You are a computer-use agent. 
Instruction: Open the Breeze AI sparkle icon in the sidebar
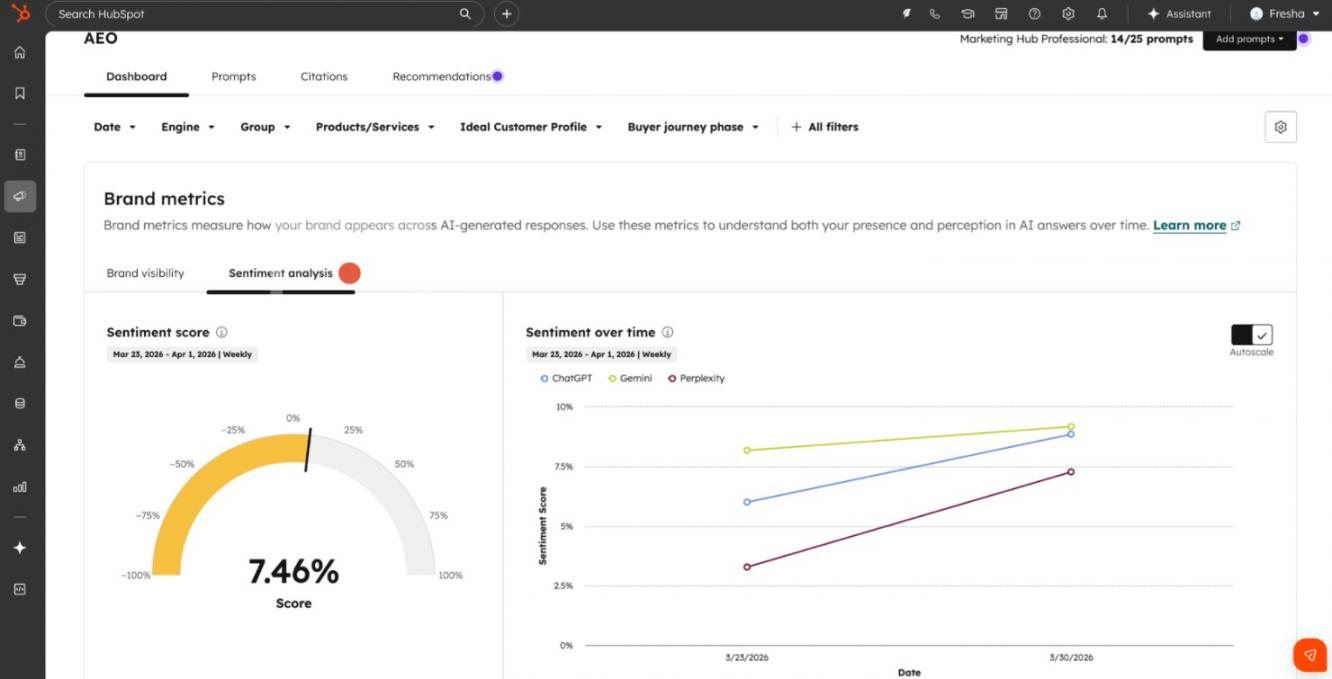[20, 548]
